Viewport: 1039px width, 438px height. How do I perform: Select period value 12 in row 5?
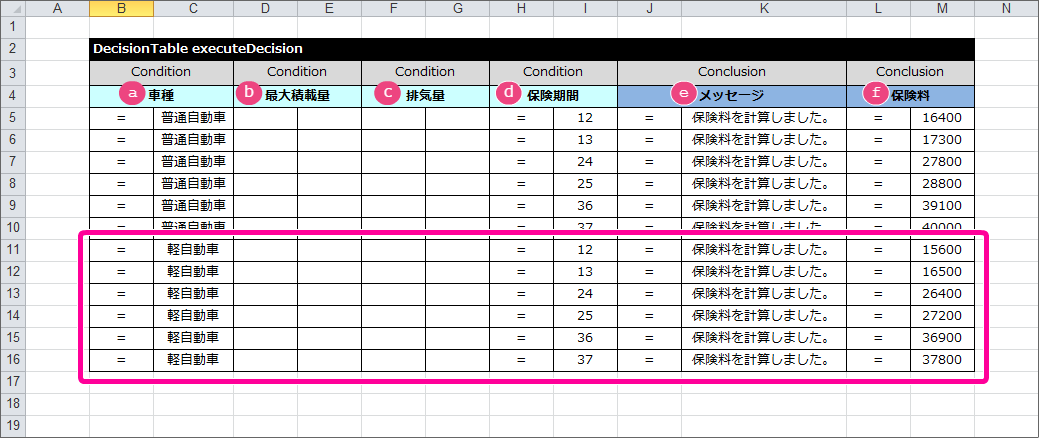585,118
